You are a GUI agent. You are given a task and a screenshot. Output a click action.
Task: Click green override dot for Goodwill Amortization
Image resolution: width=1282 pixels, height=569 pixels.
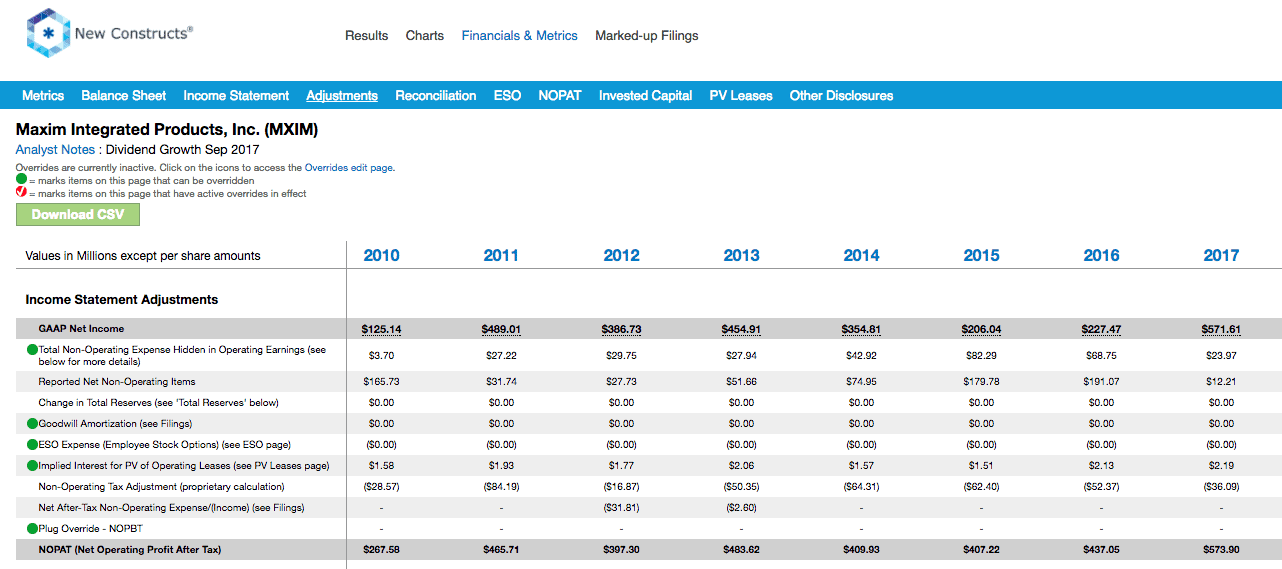click(32, 424)
